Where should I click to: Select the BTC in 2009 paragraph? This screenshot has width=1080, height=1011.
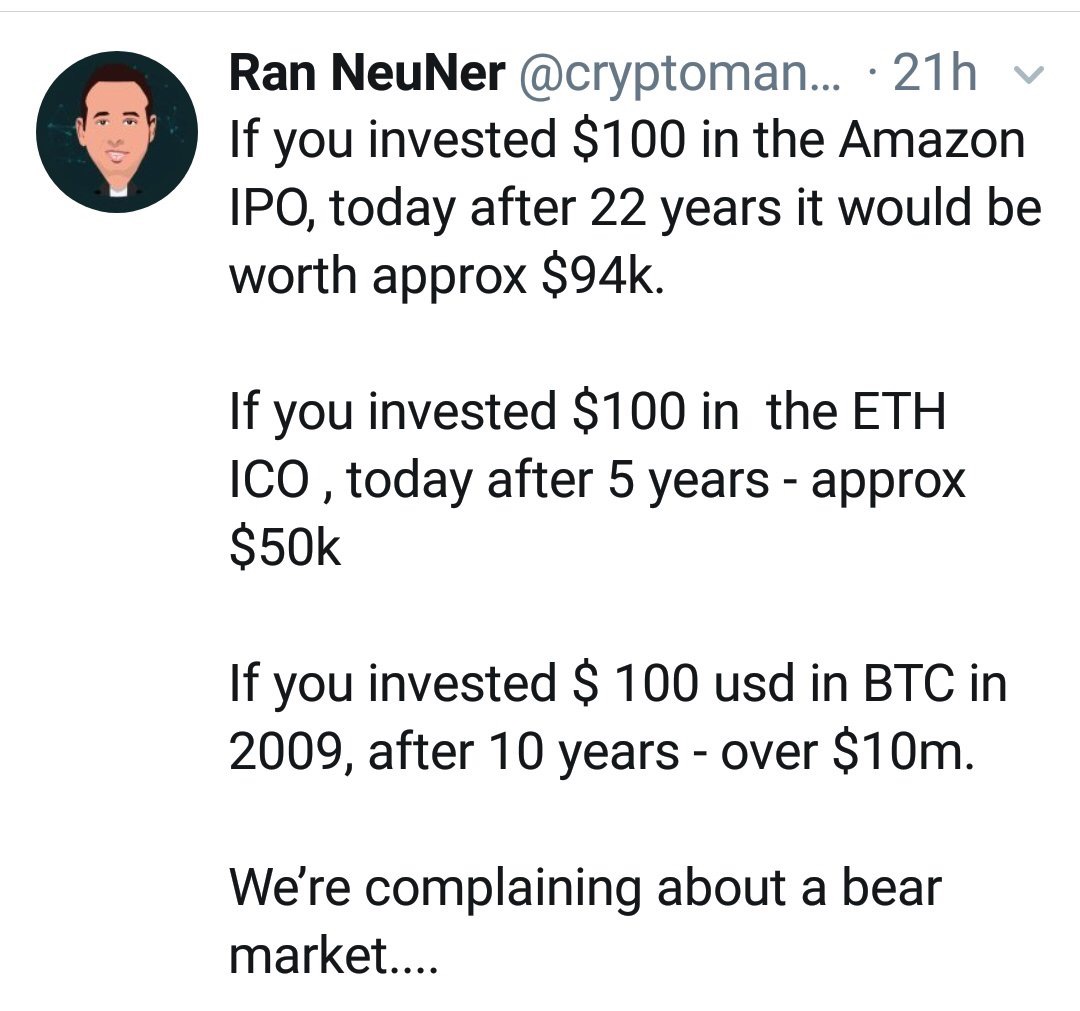click(x=618, y=717)
